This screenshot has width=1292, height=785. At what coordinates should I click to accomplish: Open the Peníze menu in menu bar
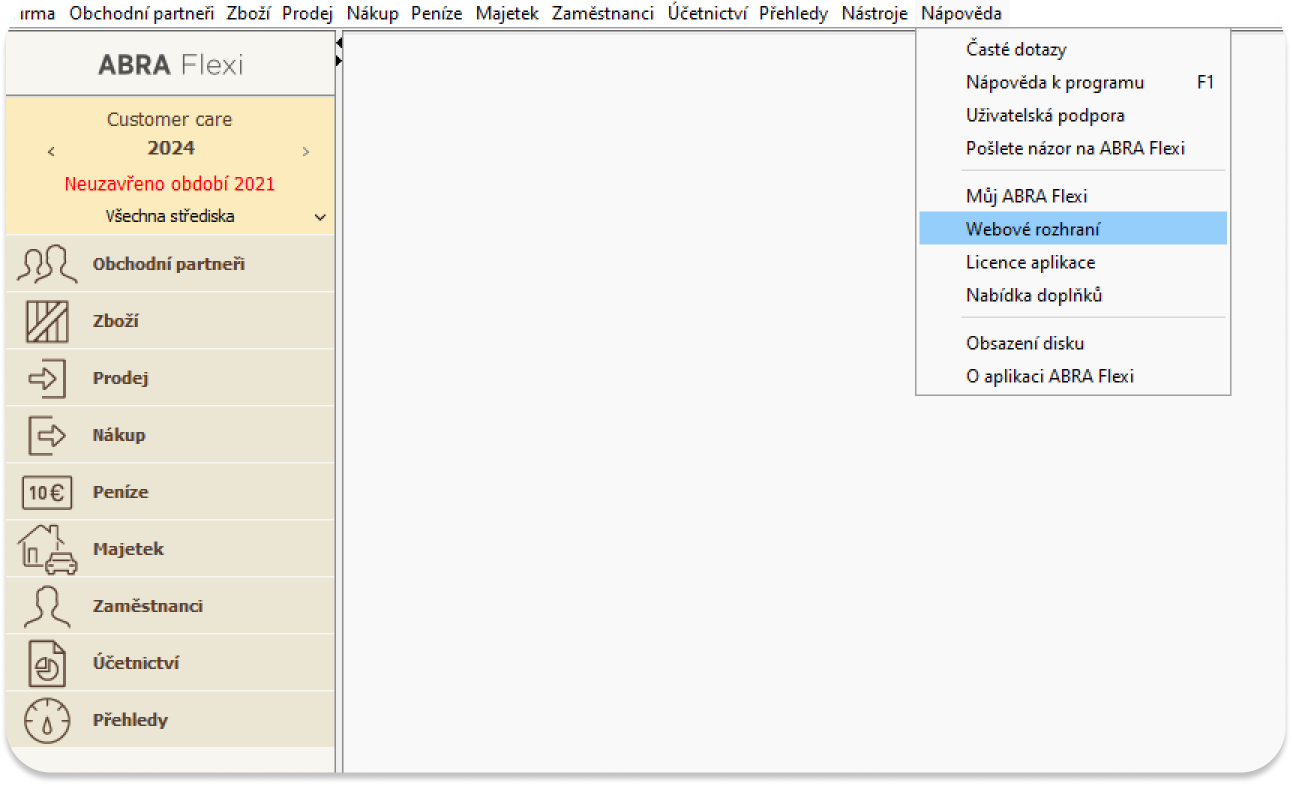pyautogui.click(x=436, y=14)
